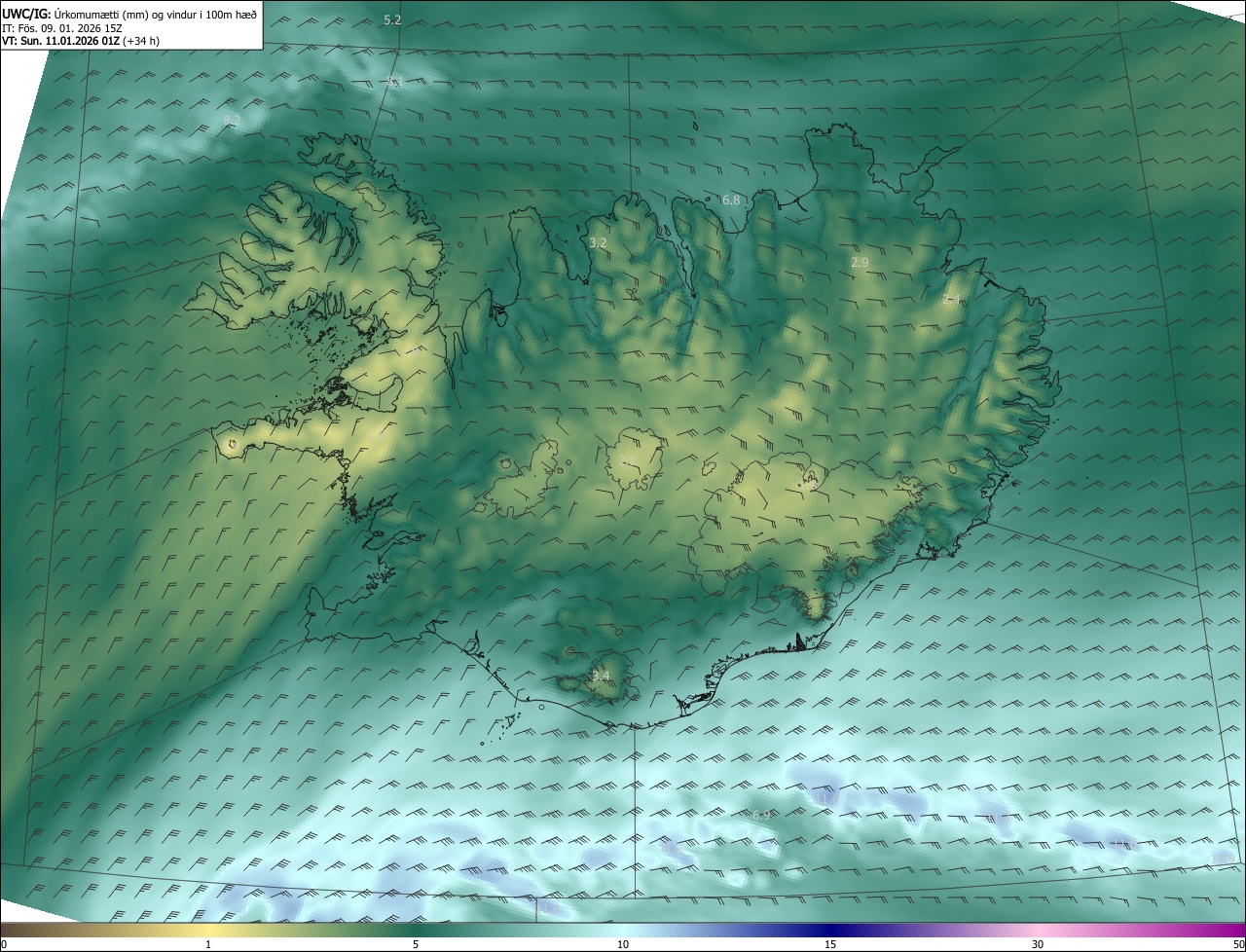Screen dimensions: 1246x952
Task: Click the 8.1 value label on the map
Action: click(394, 81)
